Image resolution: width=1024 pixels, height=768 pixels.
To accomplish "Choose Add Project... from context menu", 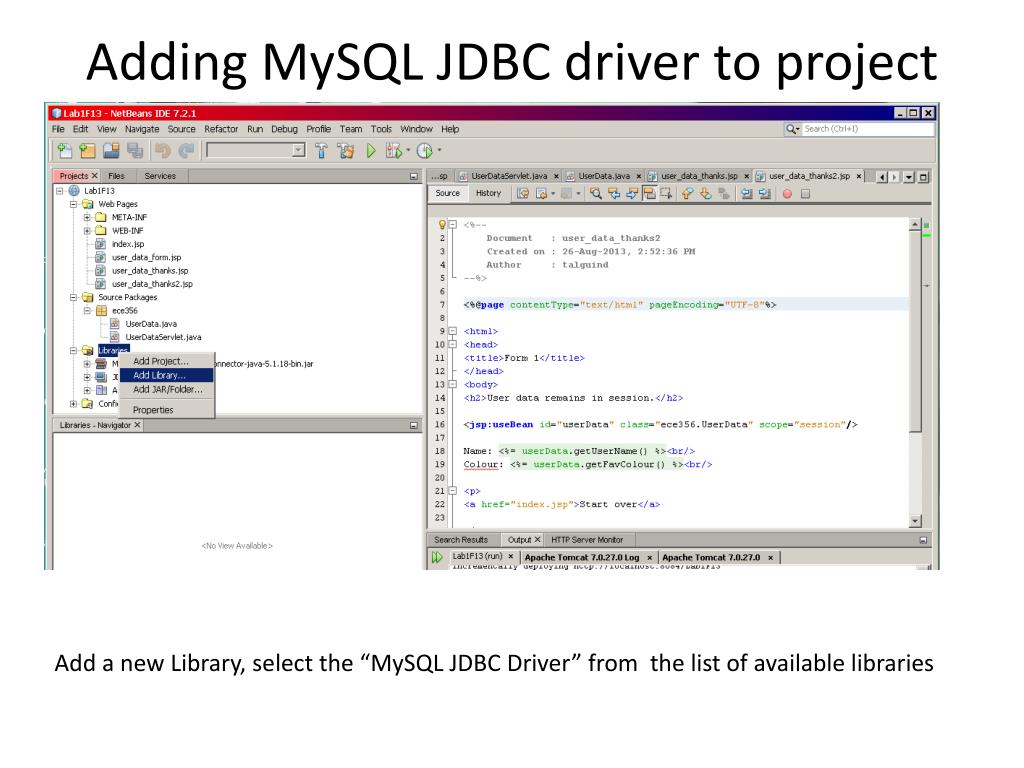I will 167,361.
